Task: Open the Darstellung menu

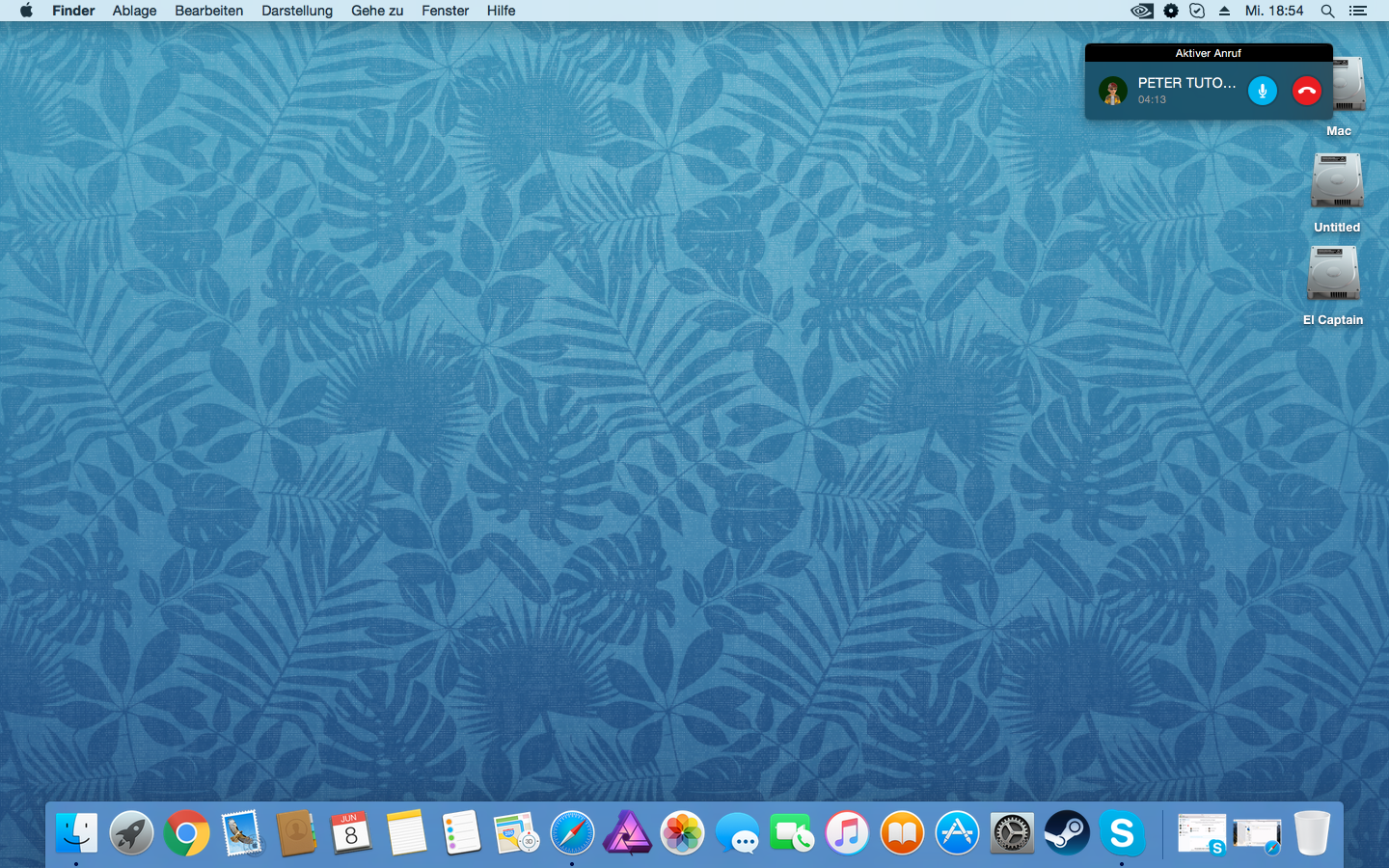Action: click(297, 11)
